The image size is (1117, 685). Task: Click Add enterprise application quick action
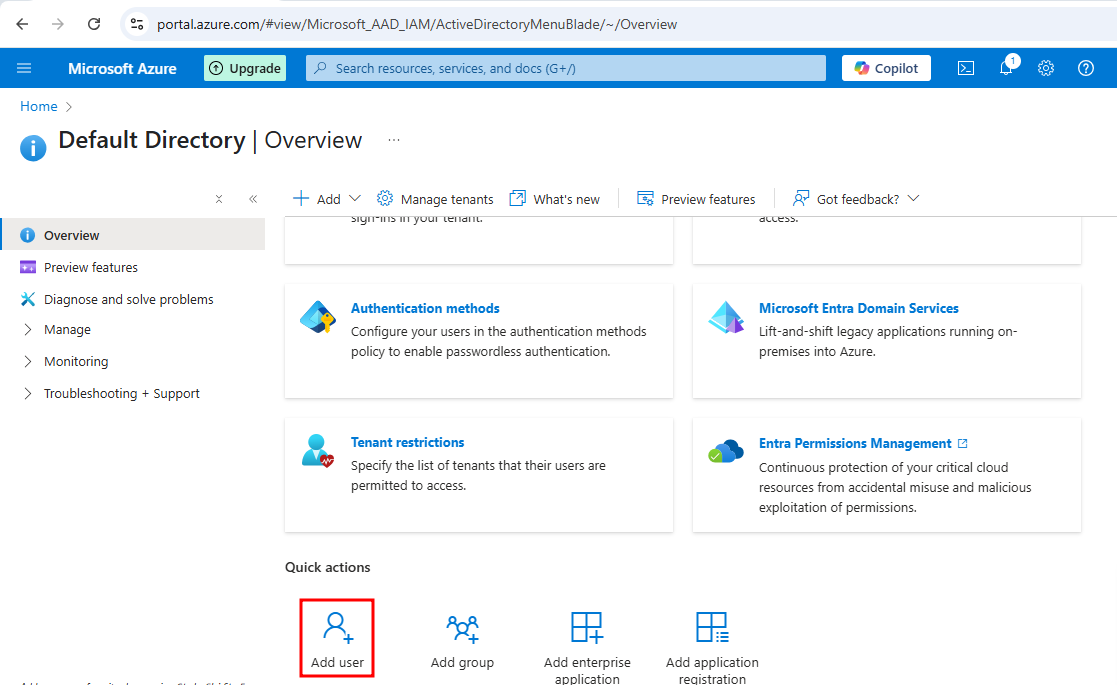point(587,647)
